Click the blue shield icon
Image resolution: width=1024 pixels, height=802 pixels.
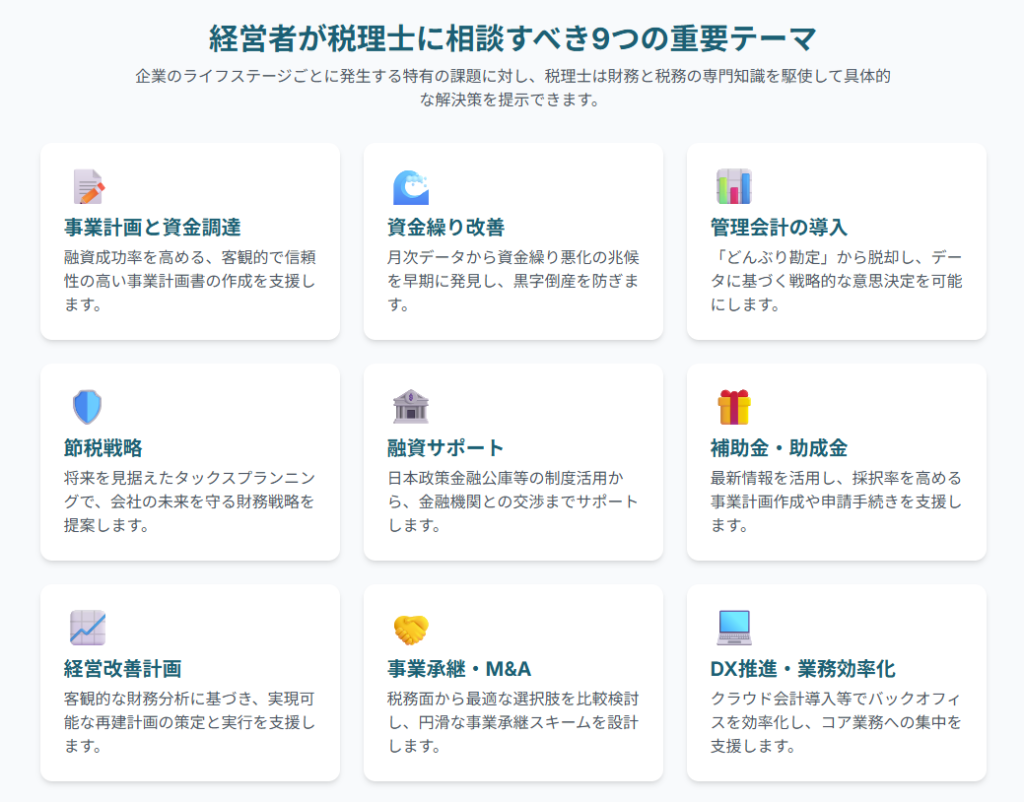pyautogui.click(x=87, y=407)
